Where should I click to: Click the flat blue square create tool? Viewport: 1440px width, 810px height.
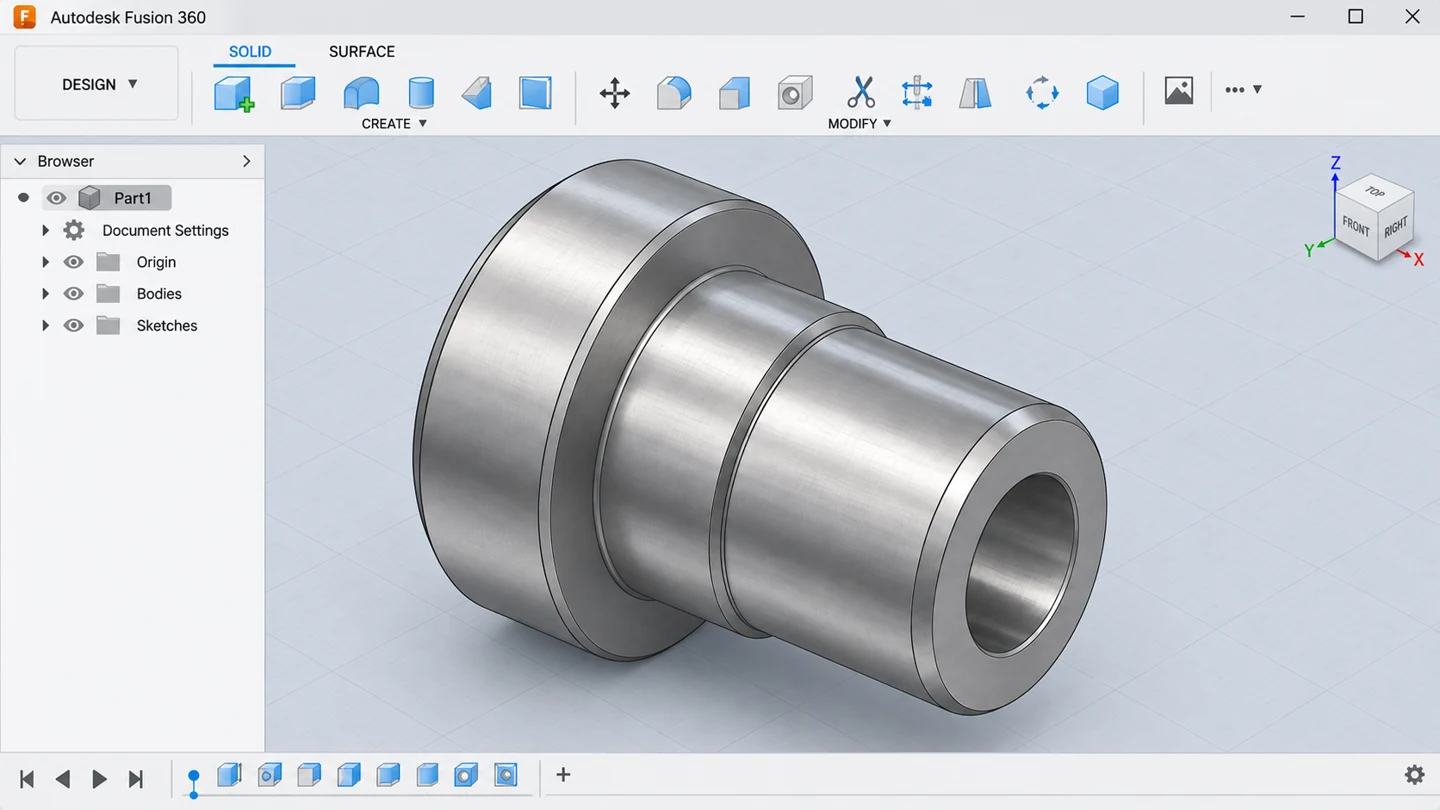(x=536, y=93)
